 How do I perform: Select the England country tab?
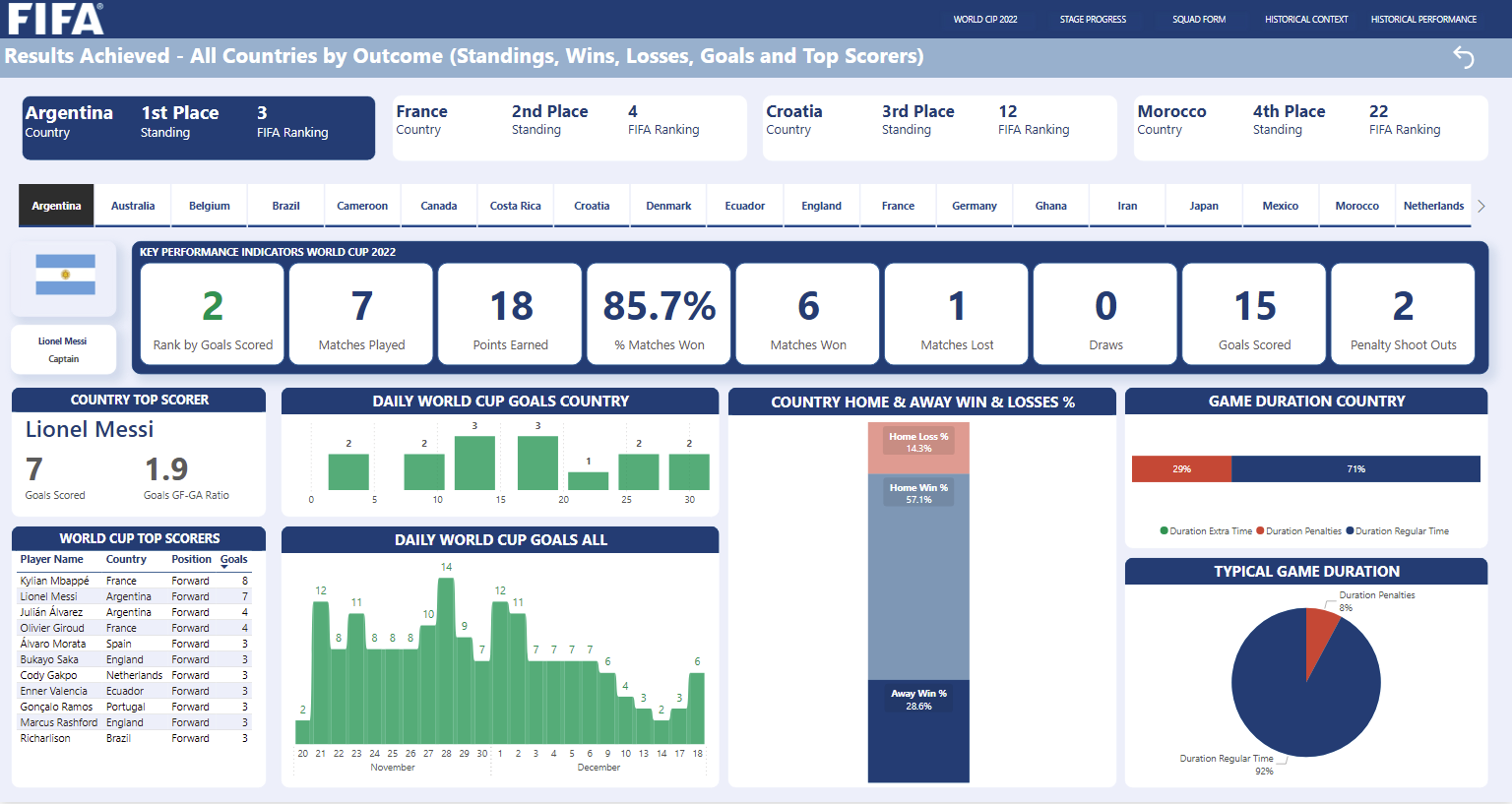(x=822, y=206)
